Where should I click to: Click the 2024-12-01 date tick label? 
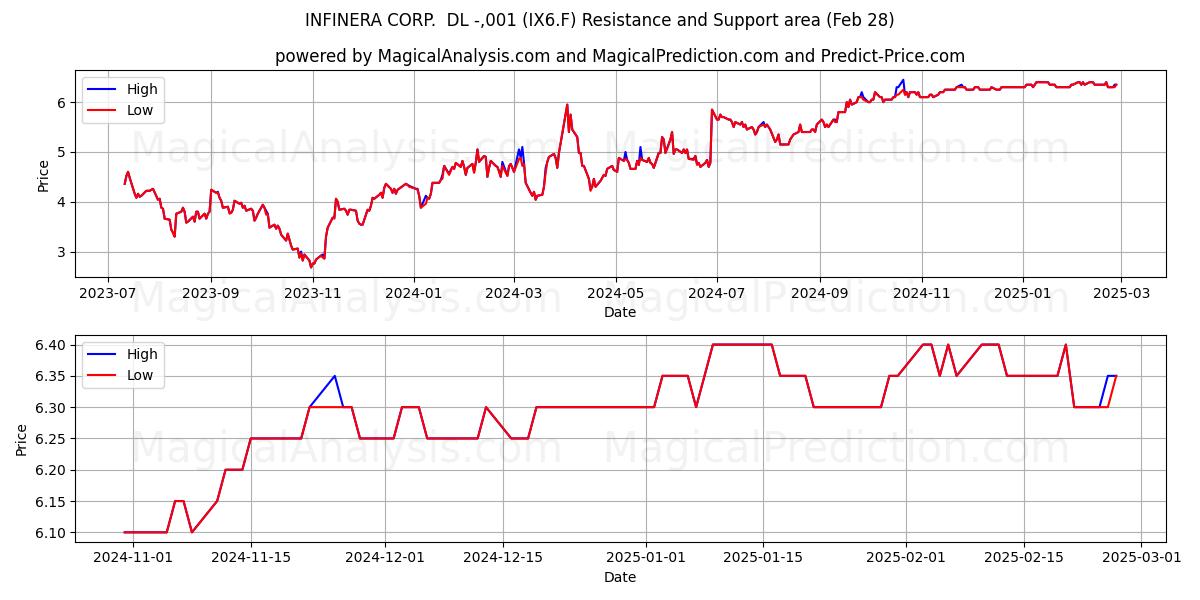tap(385, 559)
